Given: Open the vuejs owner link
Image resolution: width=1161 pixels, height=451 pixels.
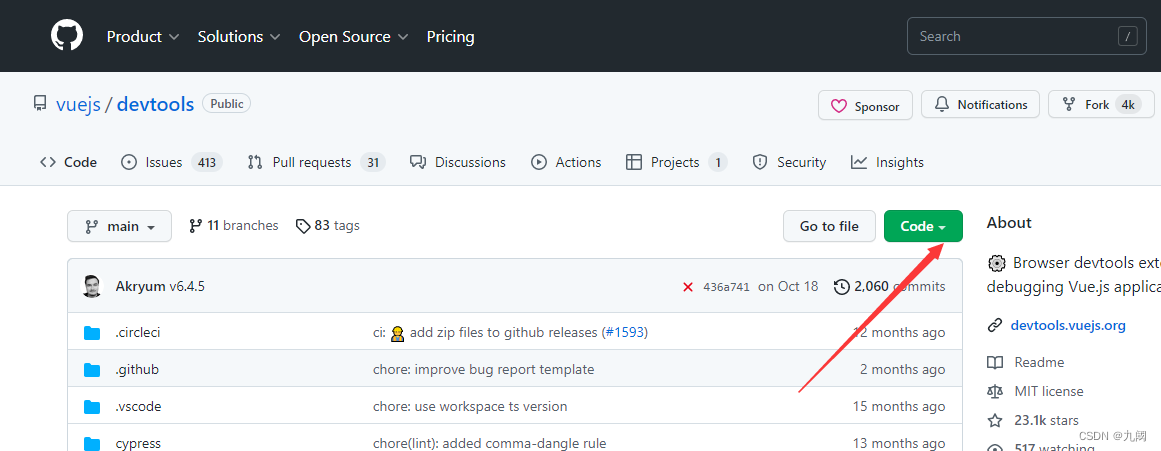Looking at the screenshot, I should coord(78,104).
